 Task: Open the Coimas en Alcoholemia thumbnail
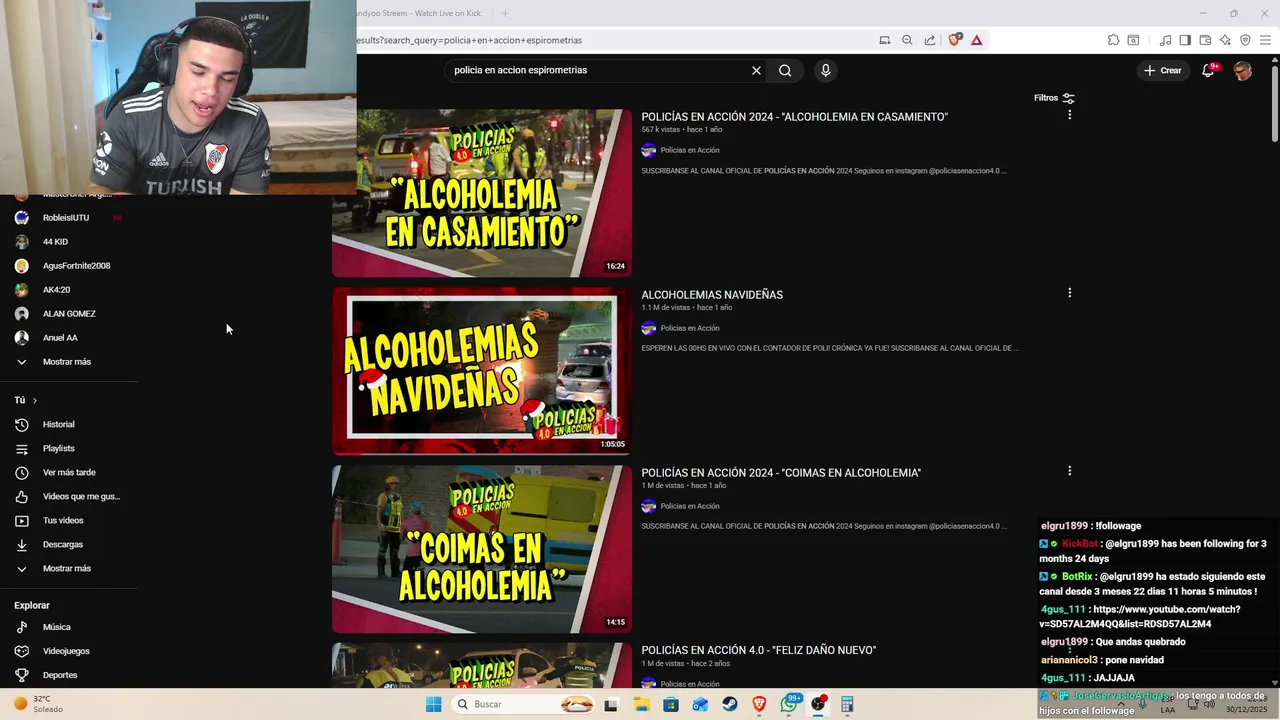pos(482,549)
